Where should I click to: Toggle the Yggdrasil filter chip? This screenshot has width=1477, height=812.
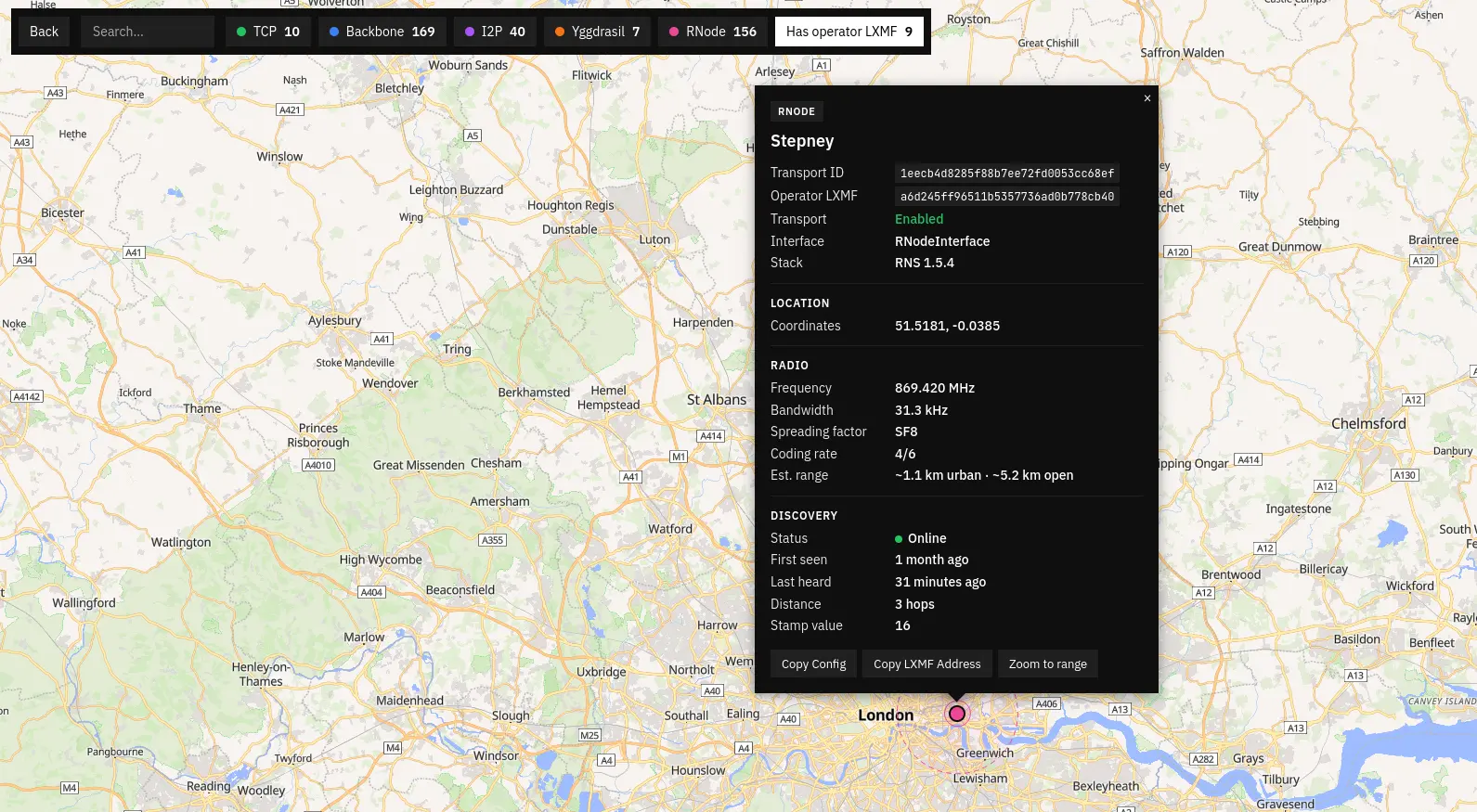[597, 32]
